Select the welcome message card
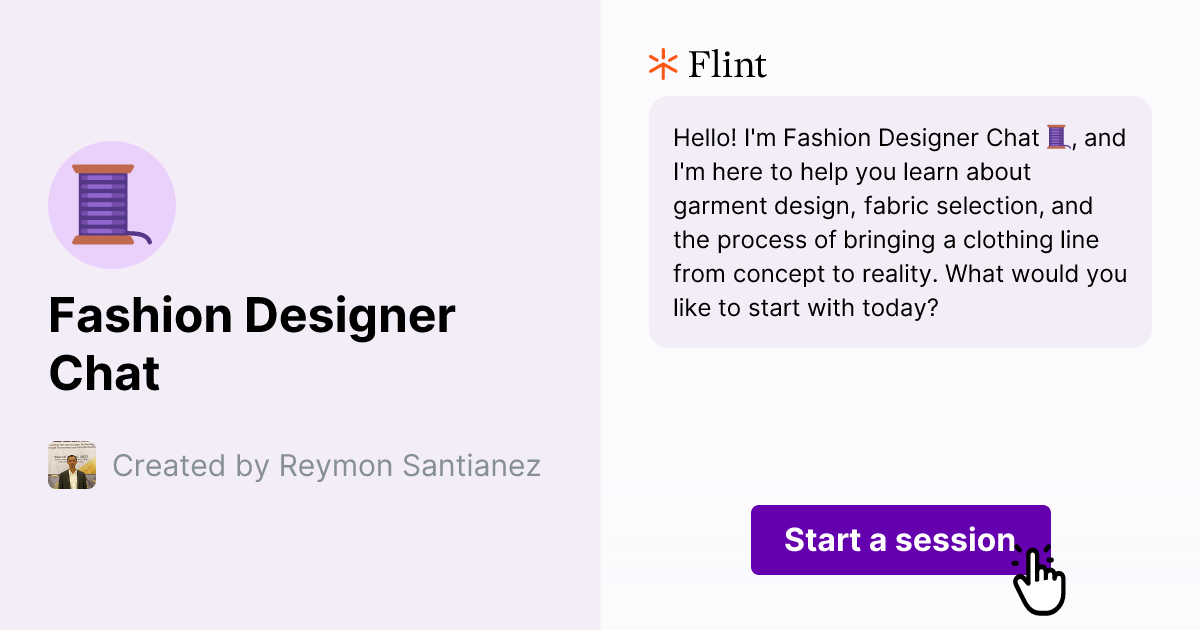This screenshot has height=630, width=1200. pos(900,222)
